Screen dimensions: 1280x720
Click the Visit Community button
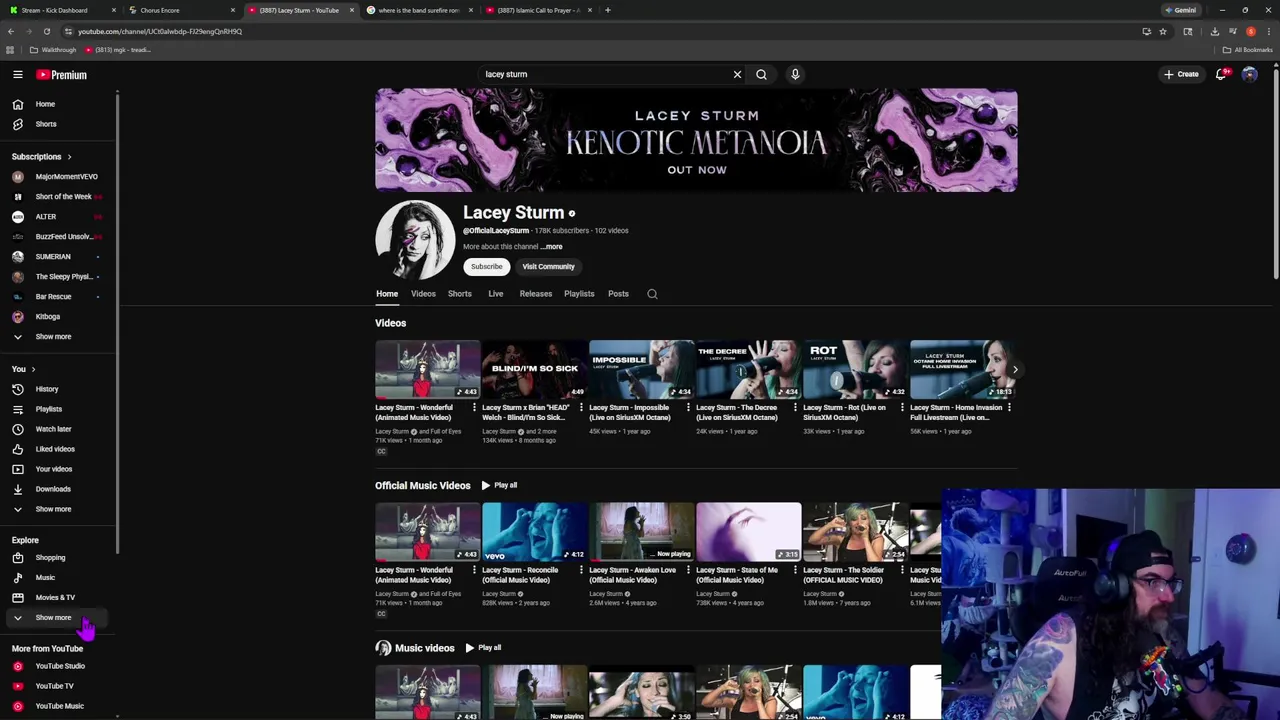548,267
